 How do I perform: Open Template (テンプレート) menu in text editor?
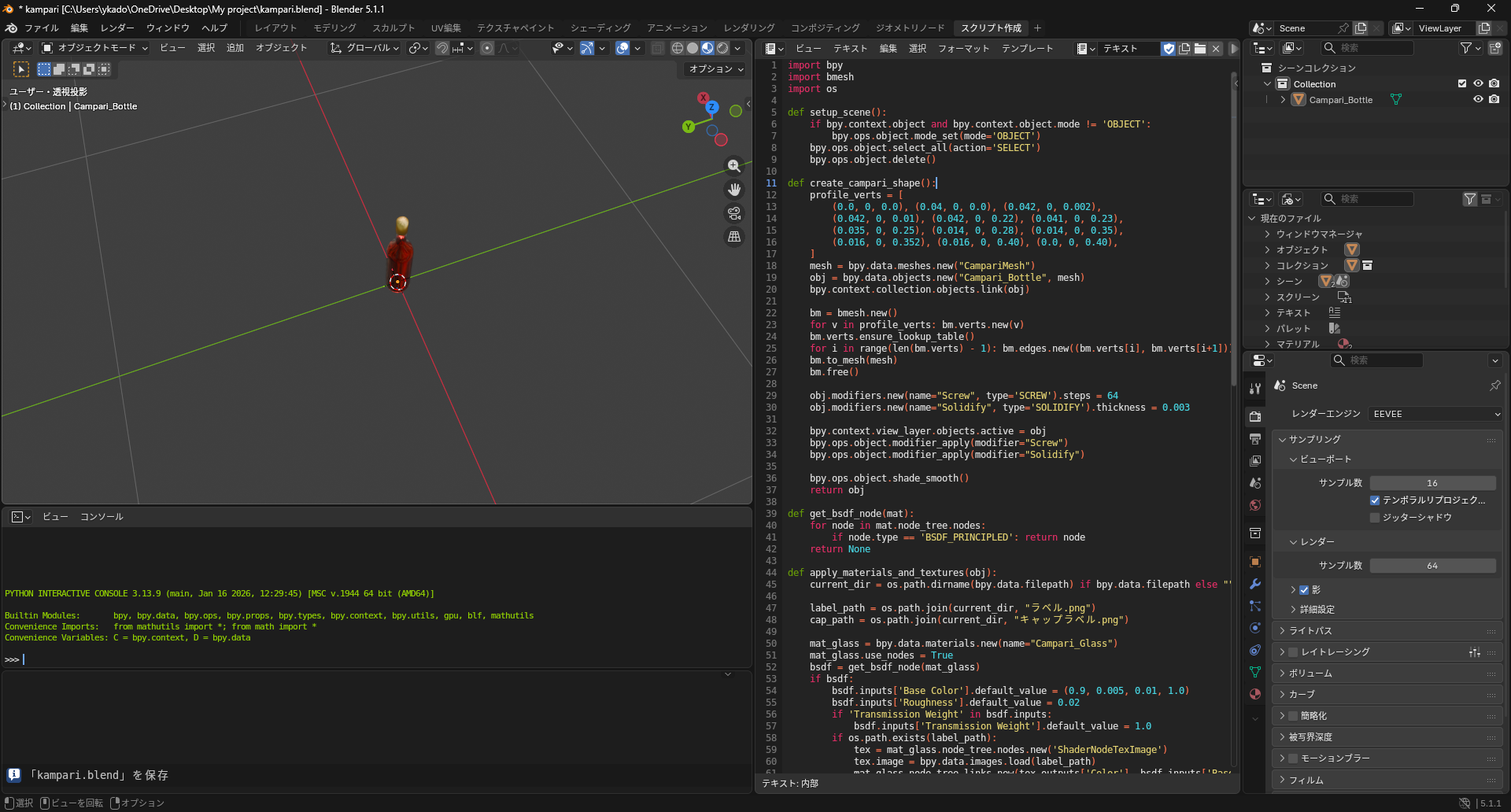point(1027,49)
